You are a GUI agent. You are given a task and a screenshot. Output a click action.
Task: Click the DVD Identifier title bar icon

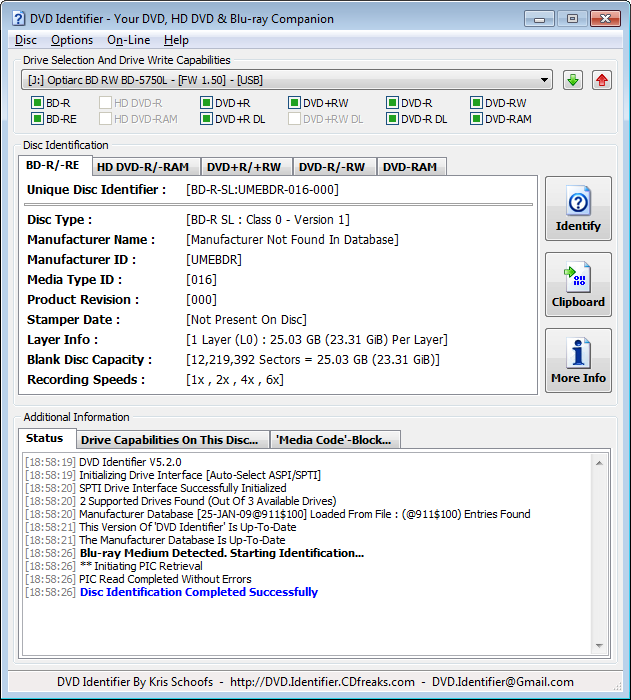pos(18,19)
